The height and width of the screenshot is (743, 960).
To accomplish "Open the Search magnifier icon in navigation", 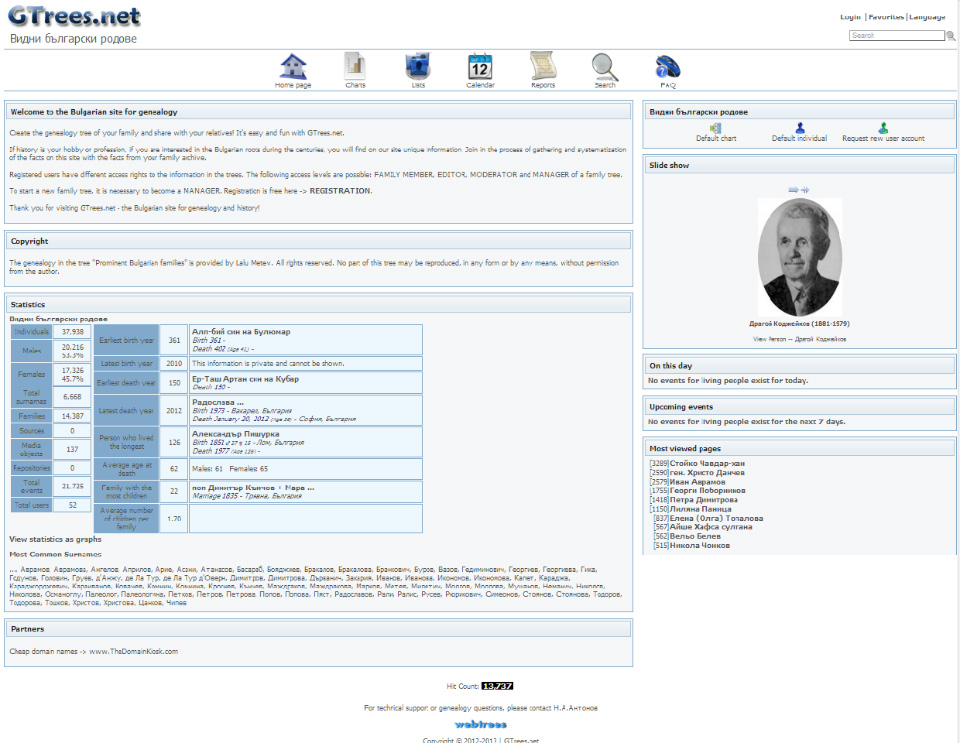I will click(605, 67).
